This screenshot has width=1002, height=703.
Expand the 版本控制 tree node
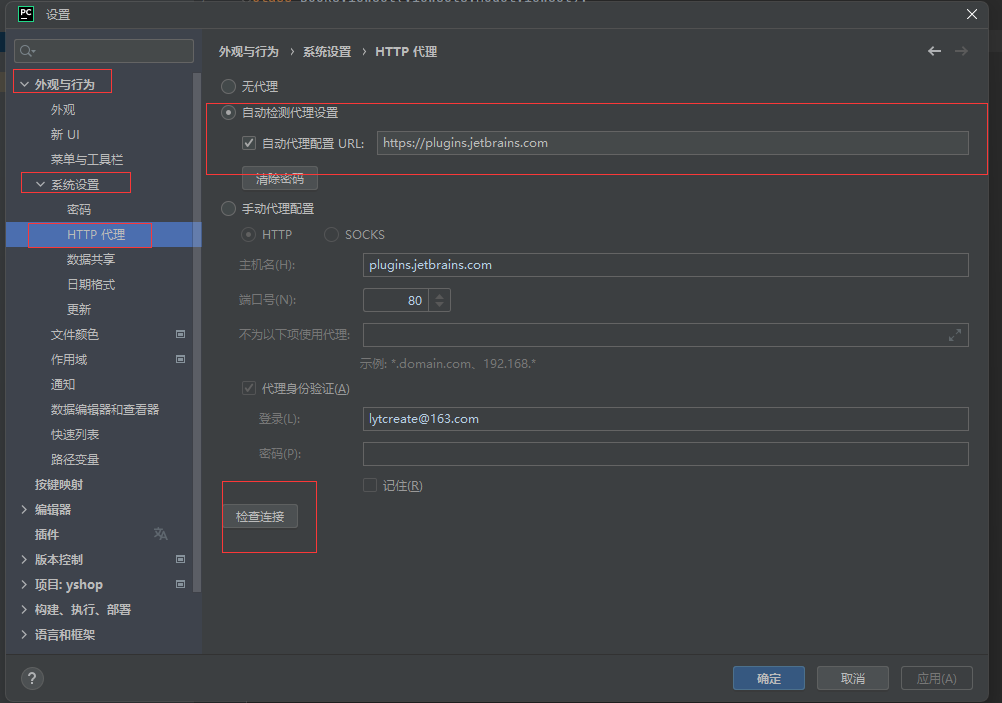click(x=24, y=559)
